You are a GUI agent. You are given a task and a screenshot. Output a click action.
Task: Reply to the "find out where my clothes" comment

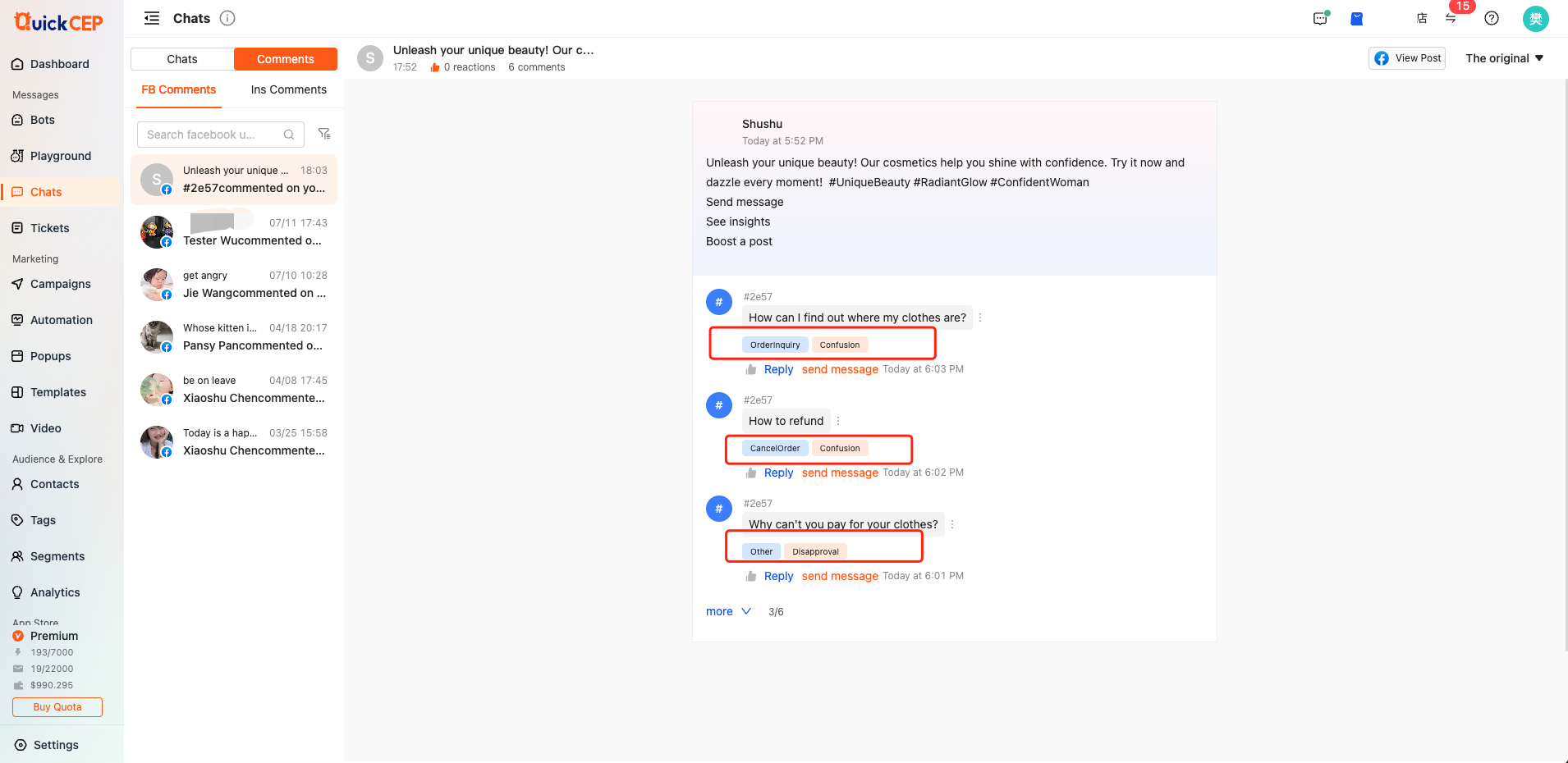click(778, 369)
